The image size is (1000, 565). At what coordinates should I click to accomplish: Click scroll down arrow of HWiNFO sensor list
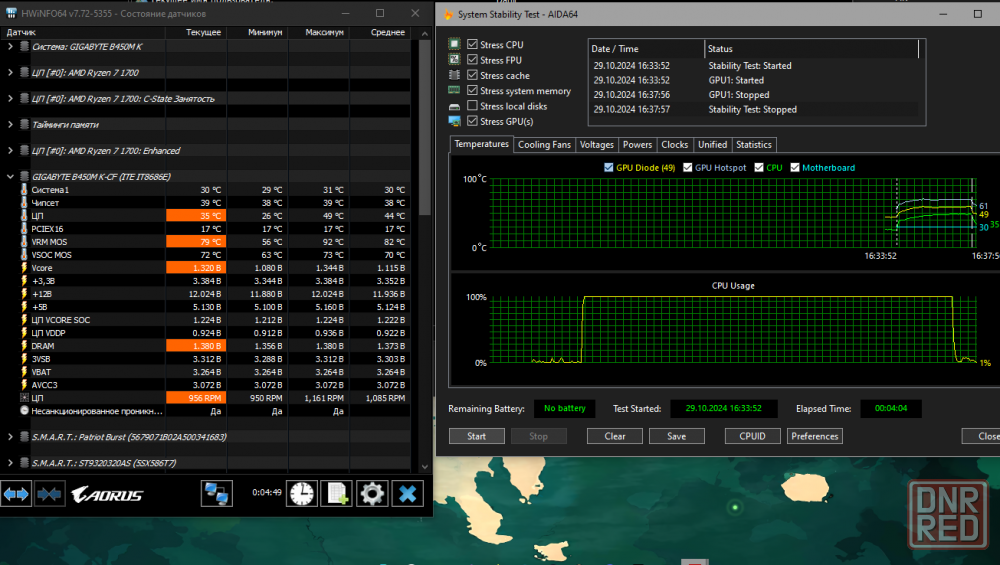425,467
